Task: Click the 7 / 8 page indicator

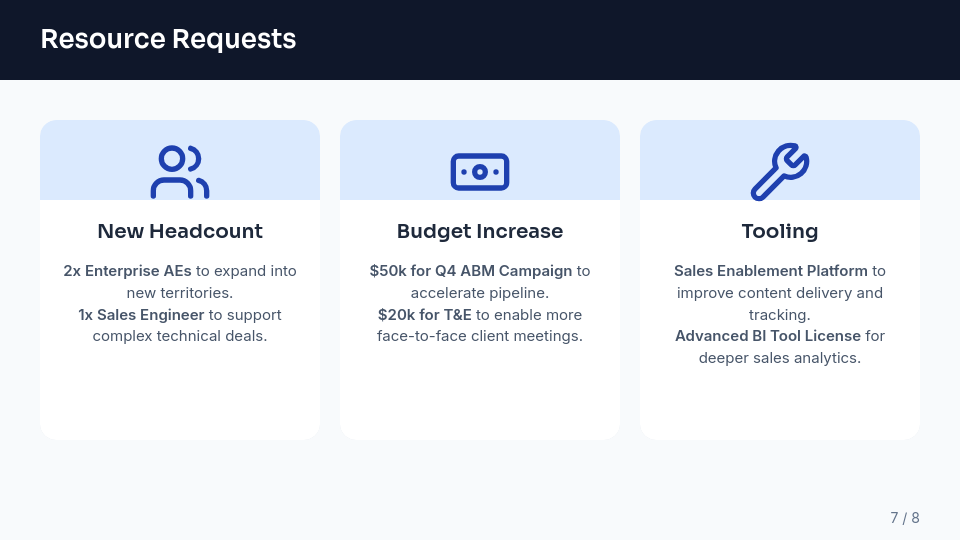Action: point(904,518)
